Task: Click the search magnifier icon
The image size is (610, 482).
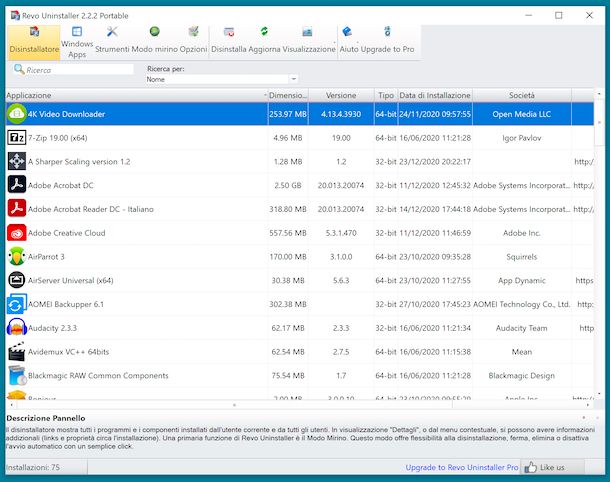Action: pos(19,69)
